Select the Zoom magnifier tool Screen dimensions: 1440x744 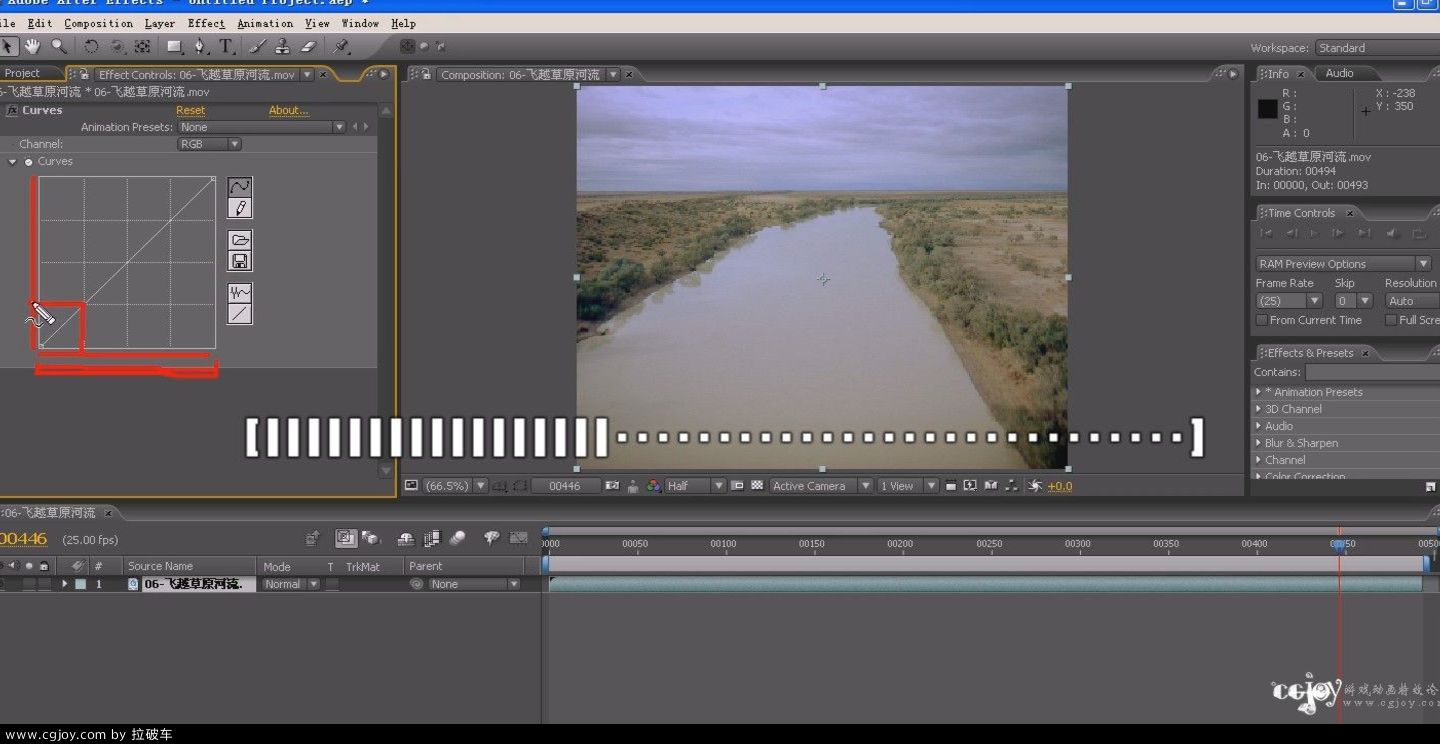click(x=59, y=46)
